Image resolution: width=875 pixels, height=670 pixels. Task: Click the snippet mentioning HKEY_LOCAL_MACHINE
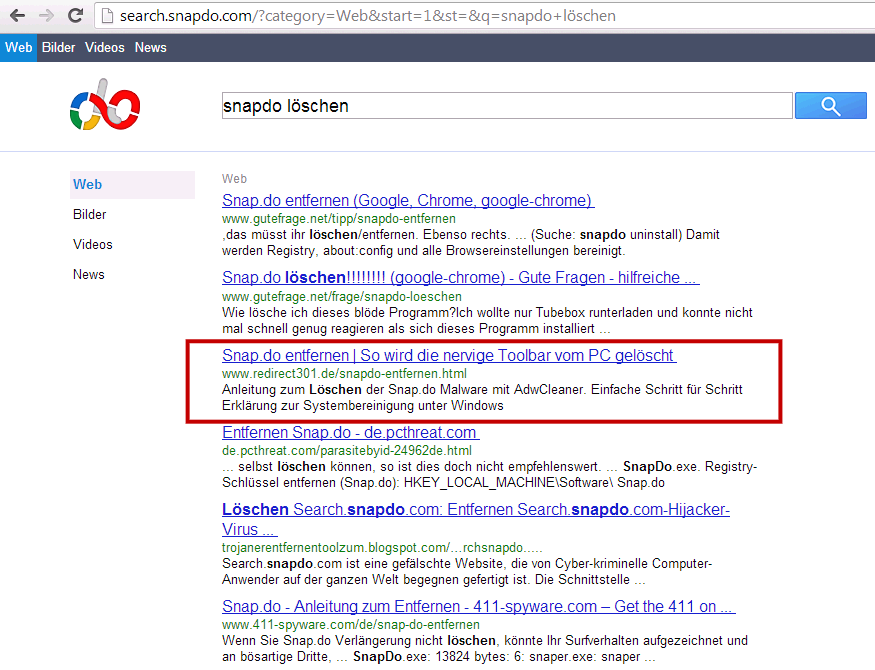tap(489, 474)
